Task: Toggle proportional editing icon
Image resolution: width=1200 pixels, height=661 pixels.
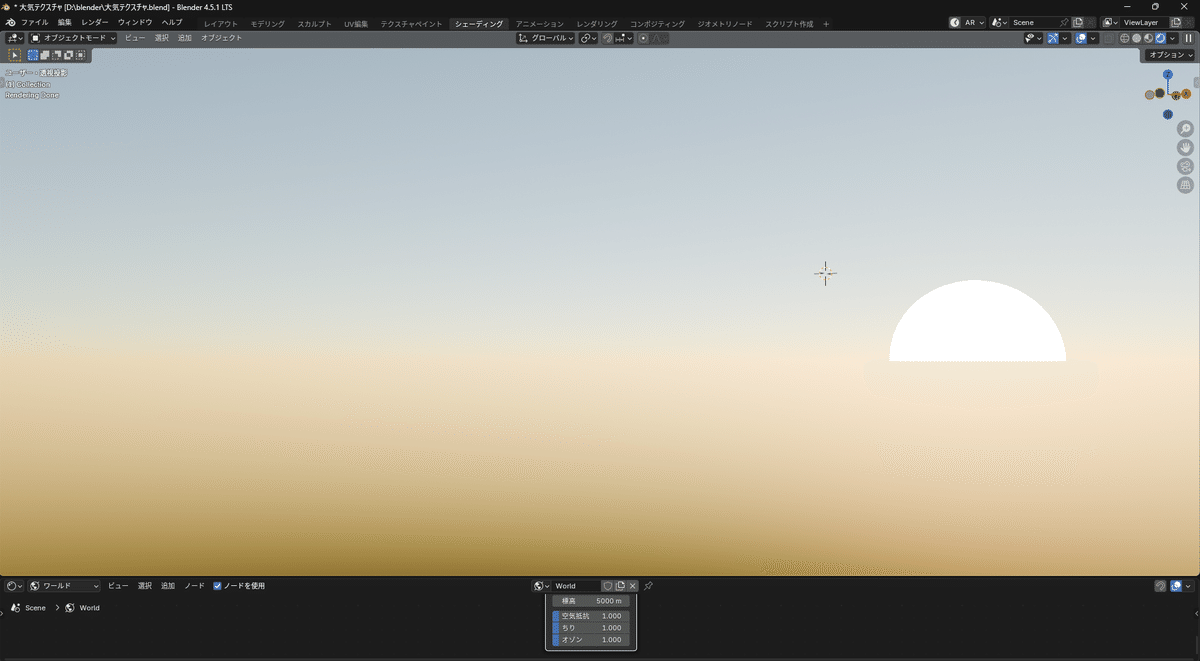Action: pos(643,38)
